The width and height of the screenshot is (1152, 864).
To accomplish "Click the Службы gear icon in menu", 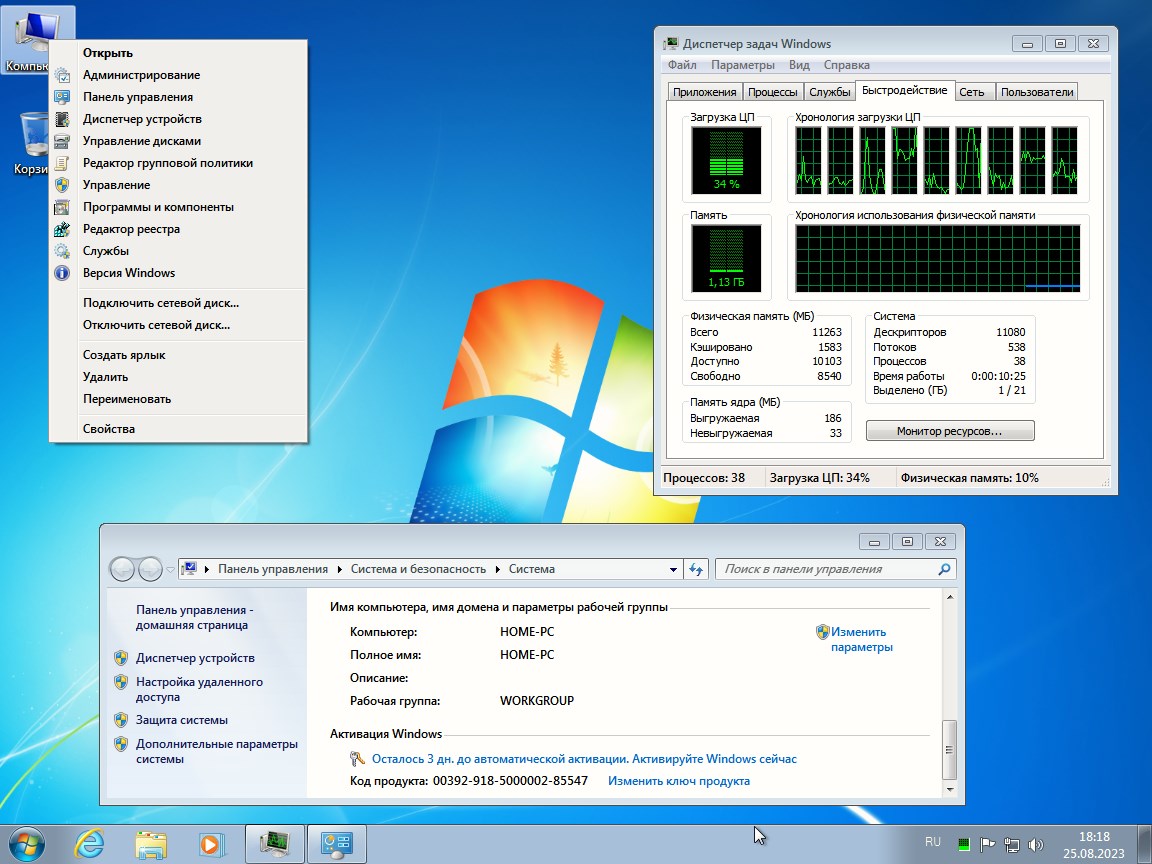I will pos(62,251).
